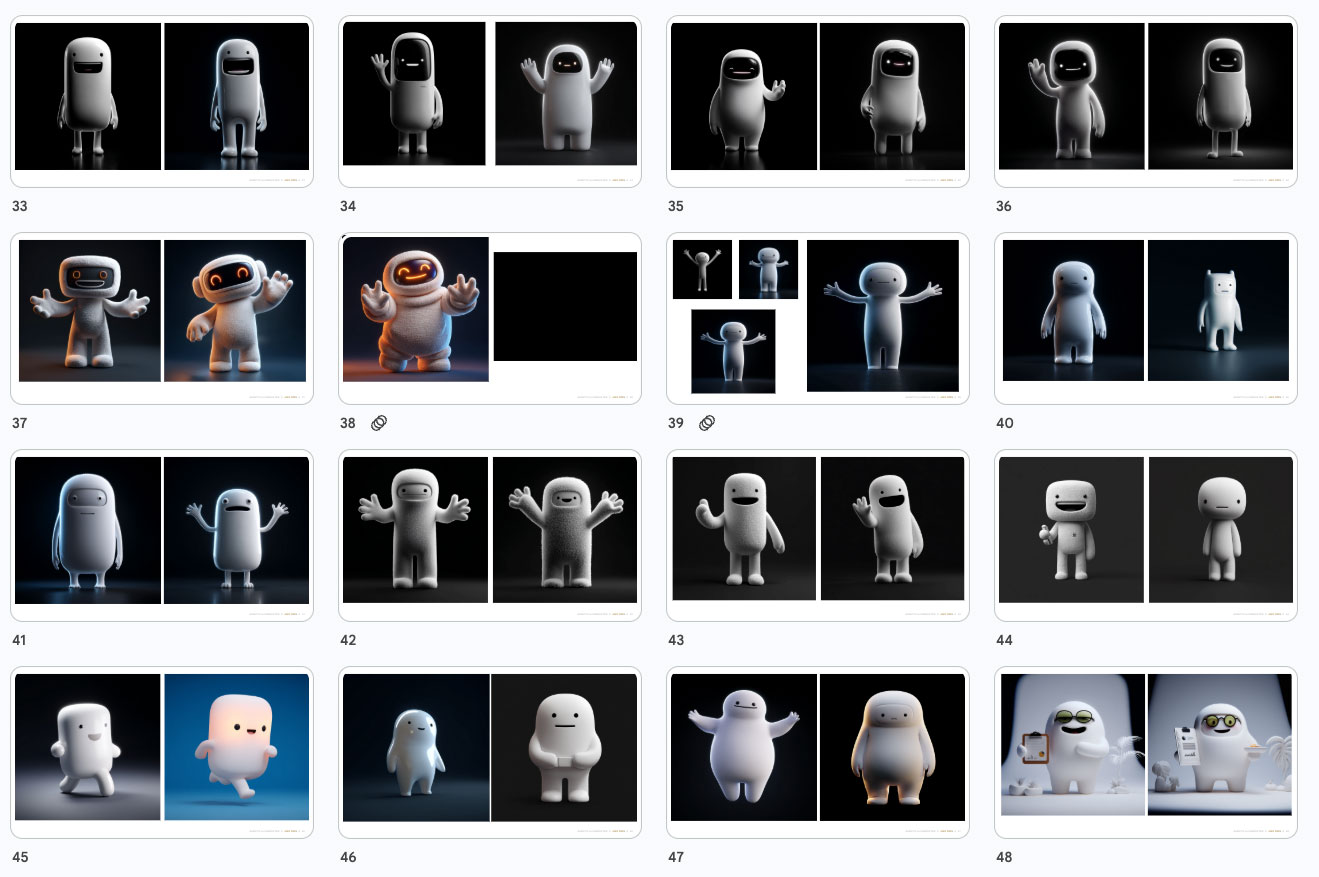Viewport: 1319px width, 877px height.
Task: Select slide 40 thumbnail
Action: 1146,318
